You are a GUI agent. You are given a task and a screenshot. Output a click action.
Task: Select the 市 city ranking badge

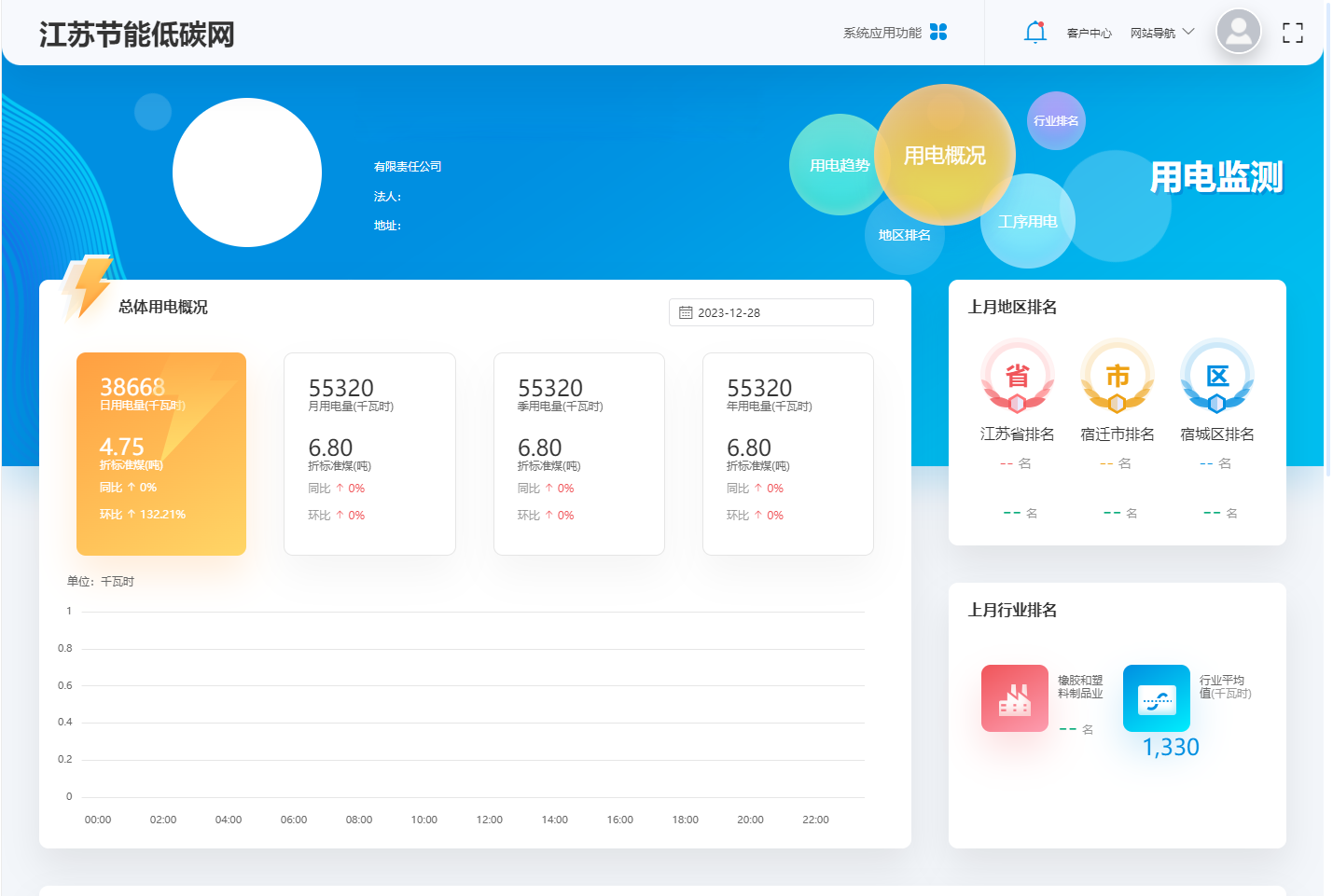[1117, 375]
